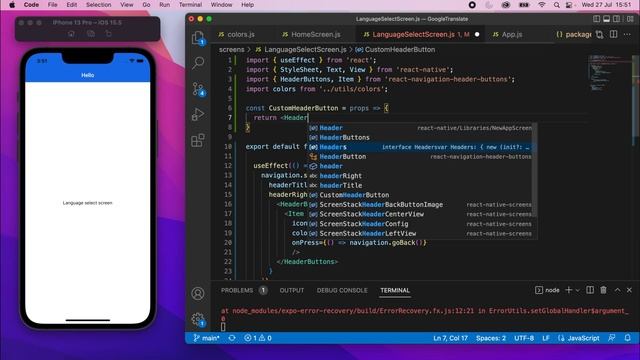Click Ln 7, Col 17 cursor position
The width and height of the screenshot is (640, 360).
[450, 338]
